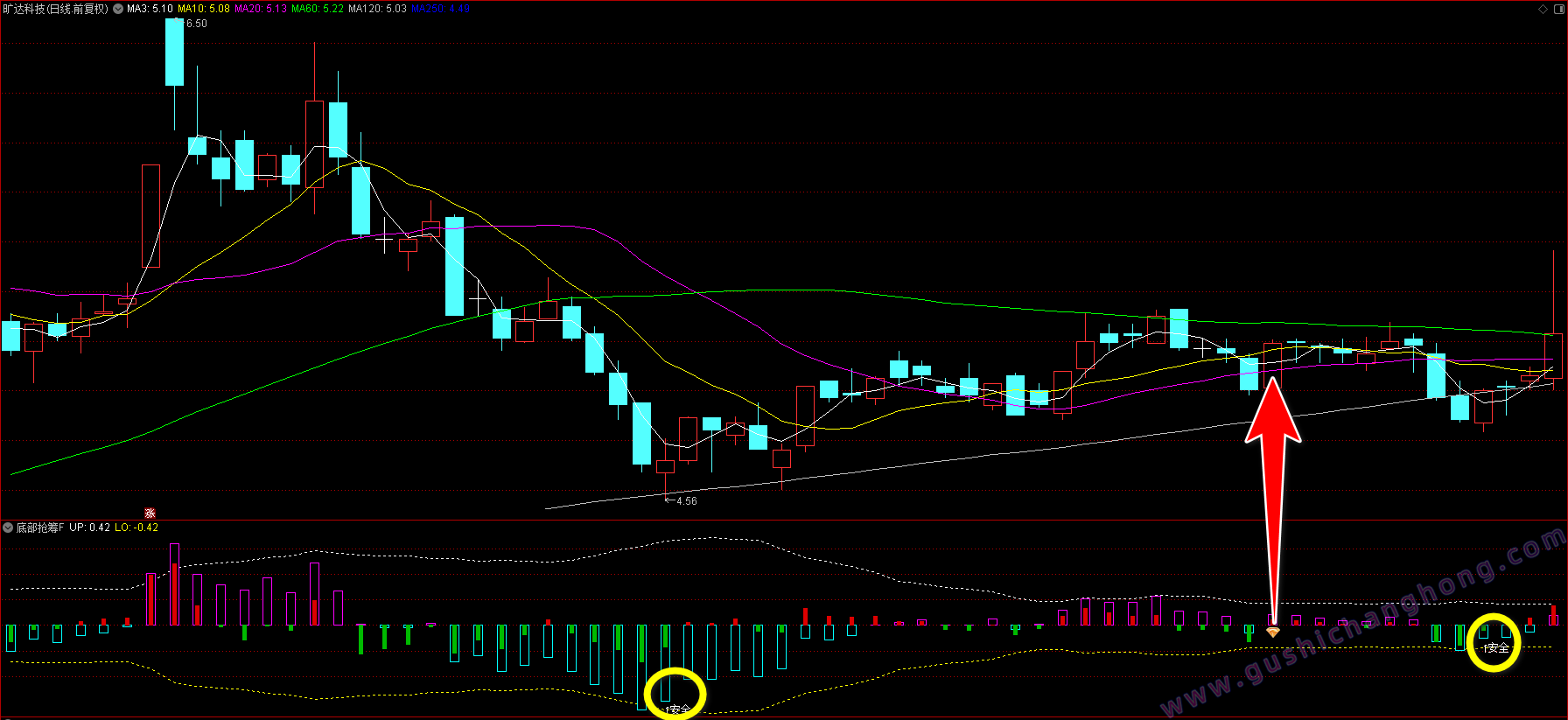Open the dropdown beside 旷达科技 chart title
The height and width of the screenshot is (720, 1568).
[118, 9]
